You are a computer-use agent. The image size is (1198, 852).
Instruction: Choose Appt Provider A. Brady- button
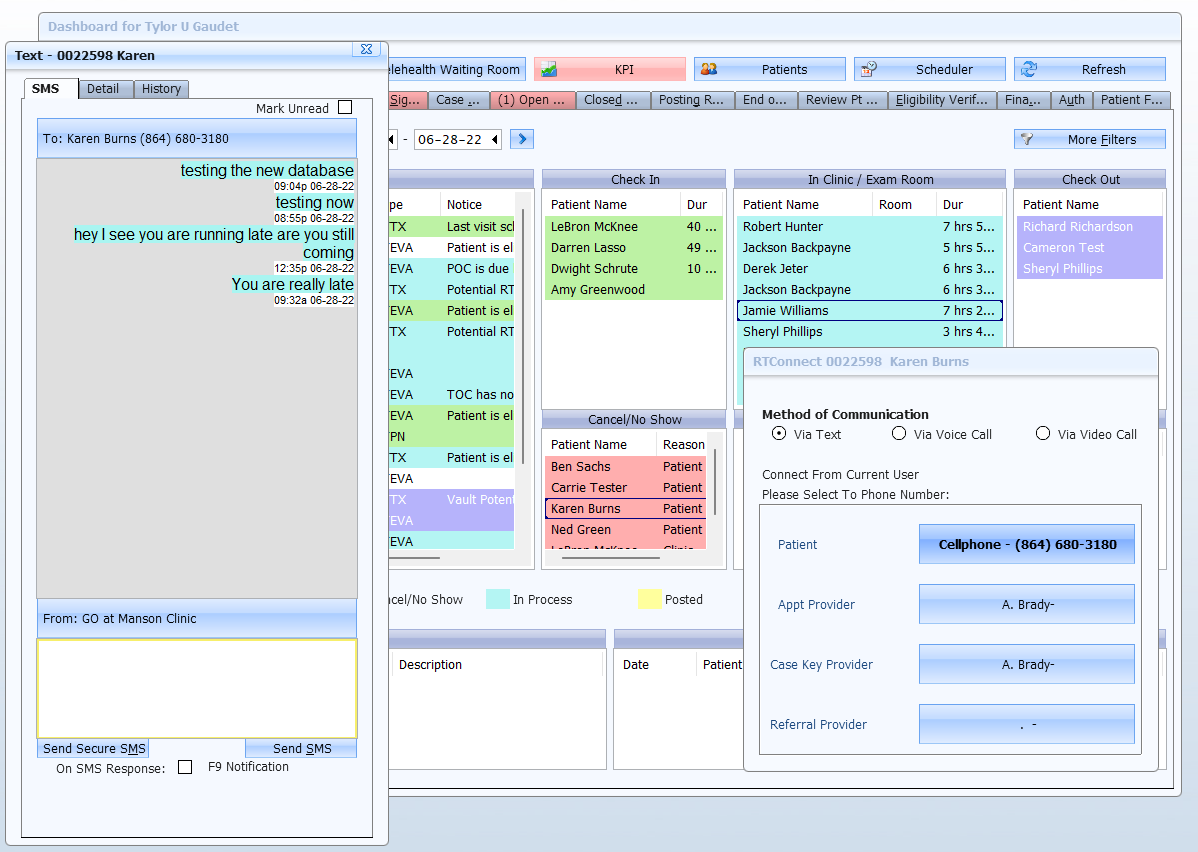1027,604
